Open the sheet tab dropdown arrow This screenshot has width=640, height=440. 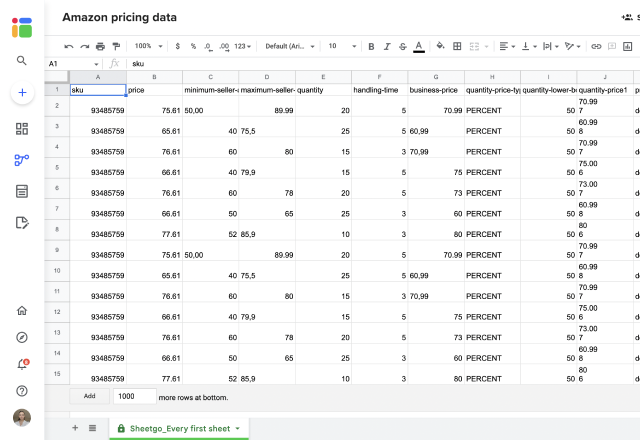coord(238,429)
